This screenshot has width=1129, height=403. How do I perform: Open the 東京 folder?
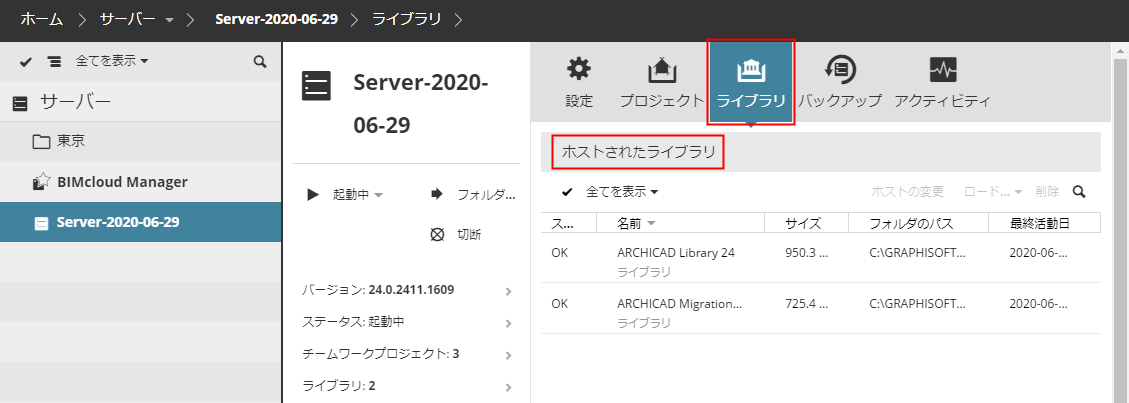click(x=140, y=141)
